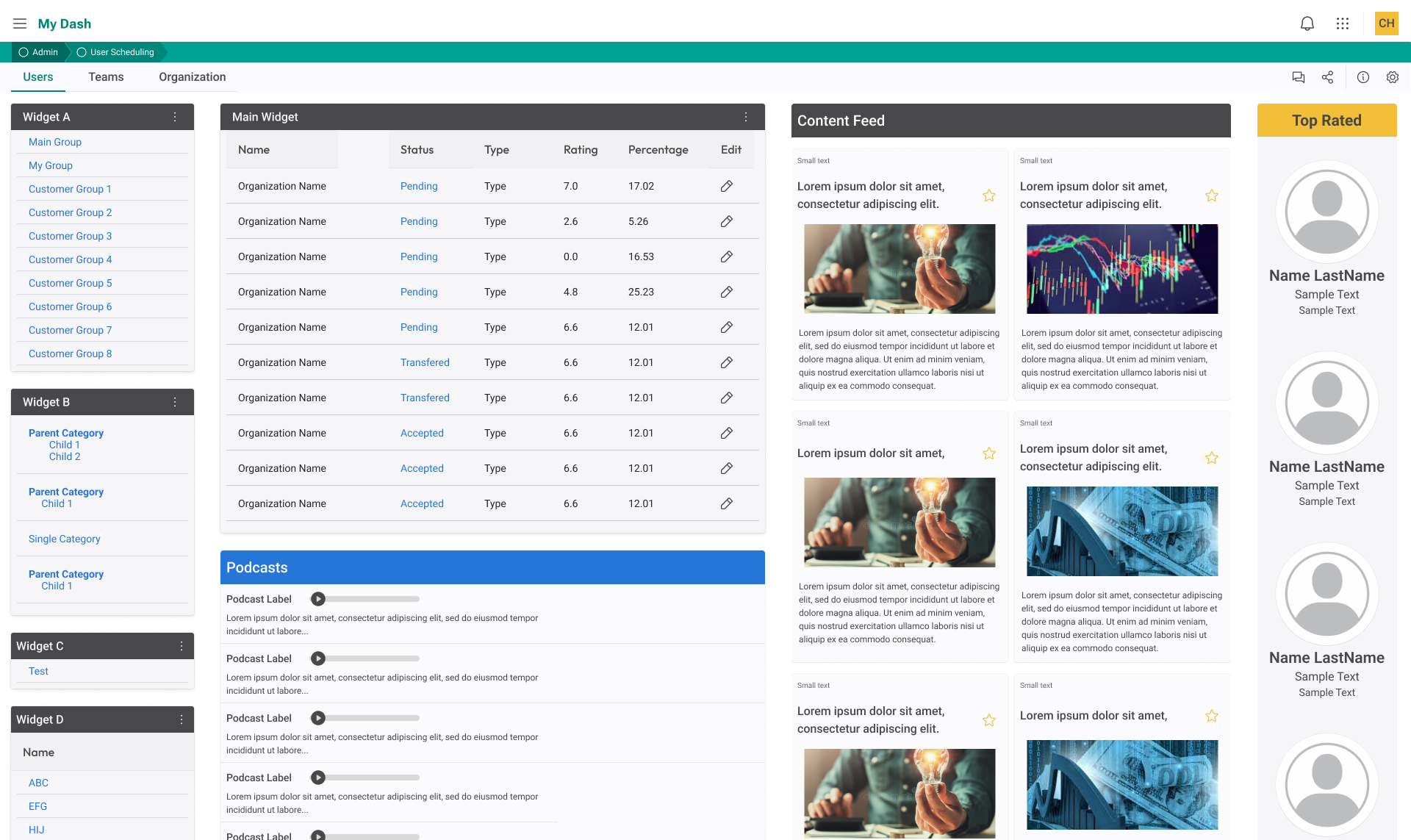Open the apps grid launcher
Image resolution: width=1411 pixels, height=840 pixels.
click(x=1342, y=24)
